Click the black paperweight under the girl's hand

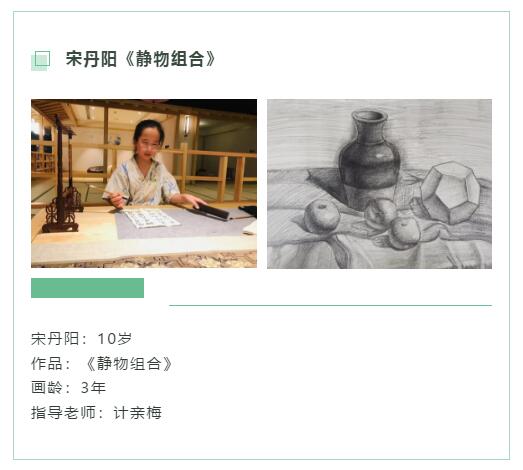coord(212,212)
